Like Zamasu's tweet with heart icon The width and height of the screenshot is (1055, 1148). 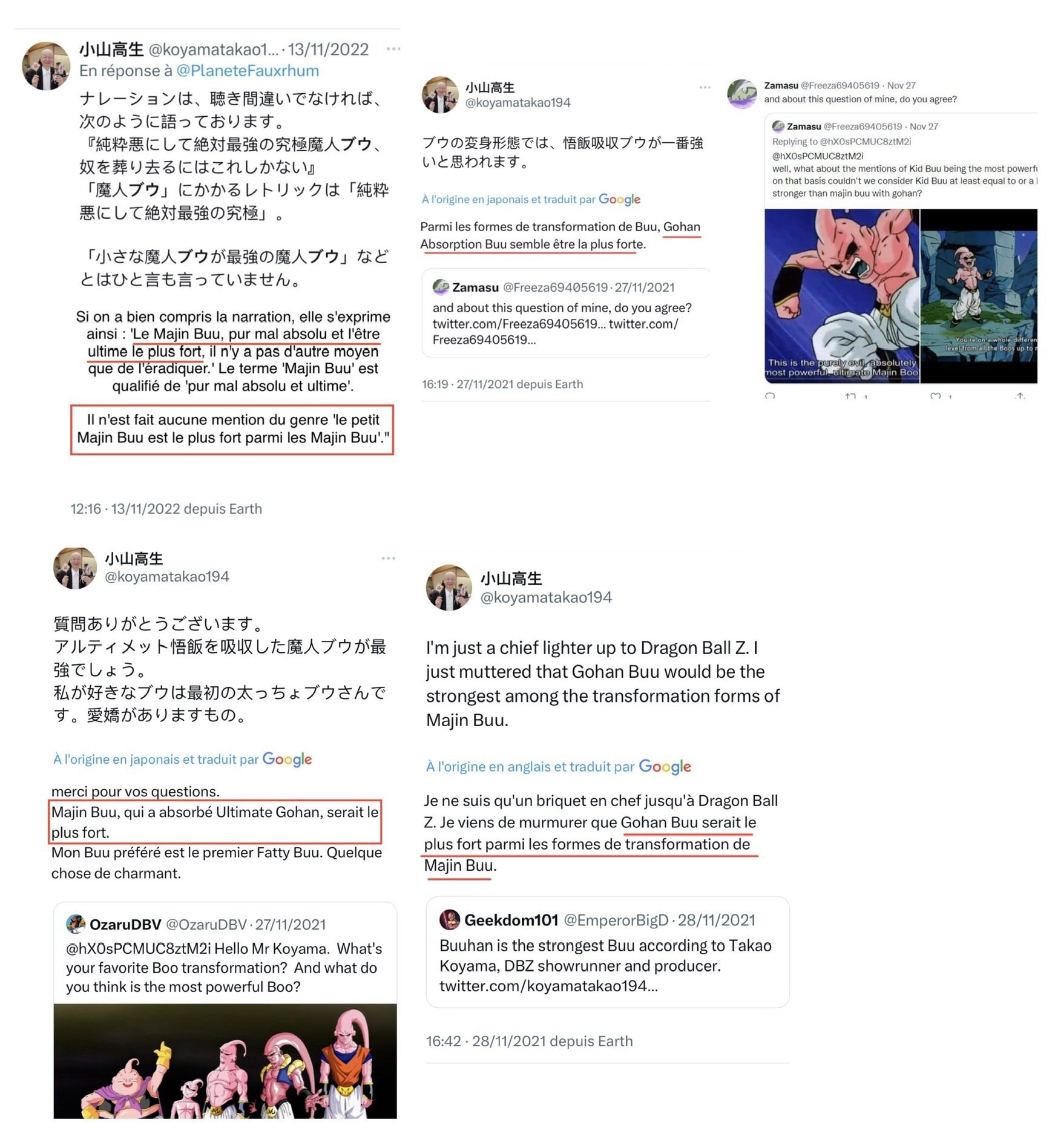936,396
